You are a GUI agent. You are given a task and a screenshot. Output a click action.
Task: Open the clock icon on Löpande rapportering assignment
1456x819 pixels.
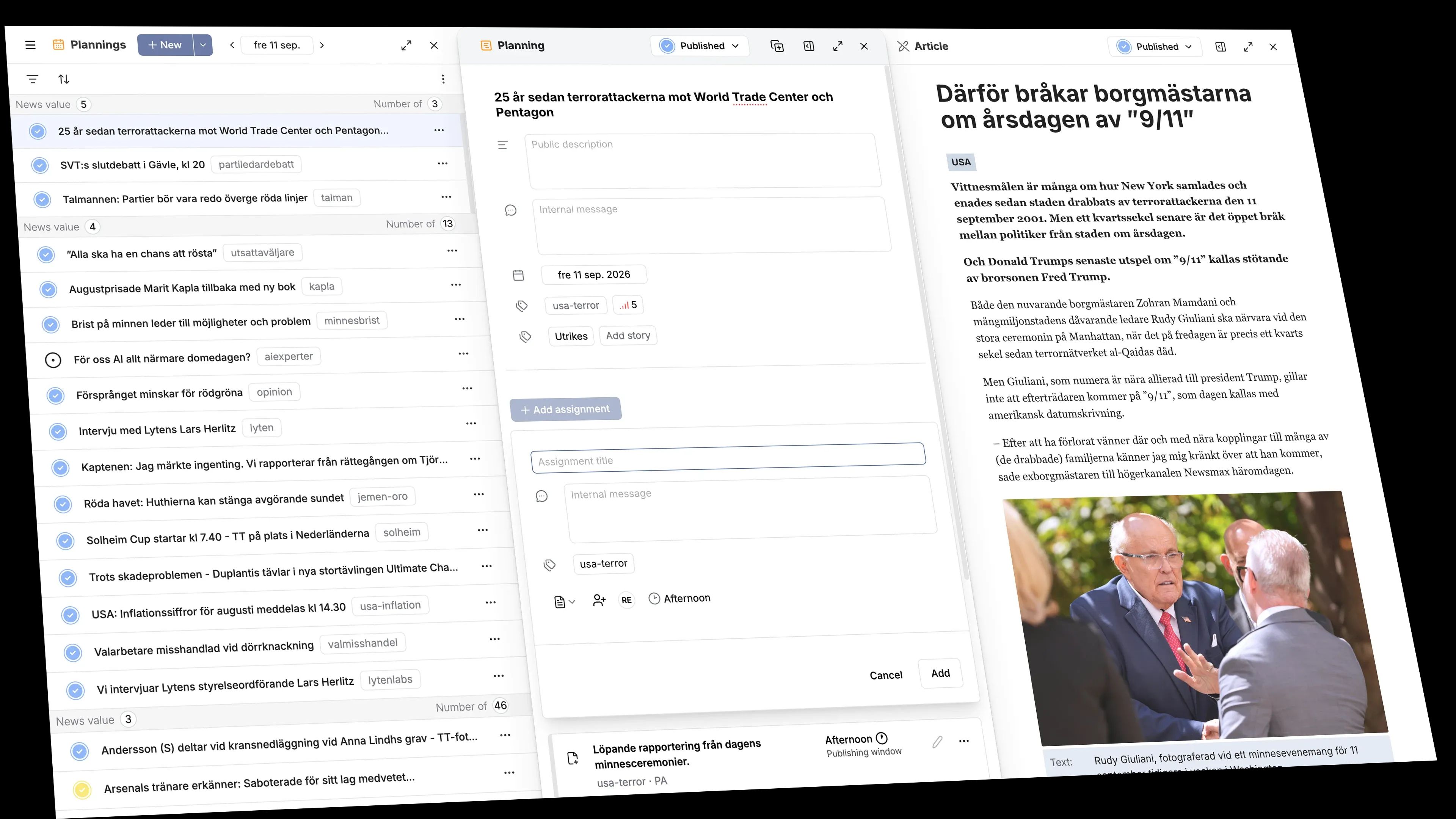tap(882, 738)
